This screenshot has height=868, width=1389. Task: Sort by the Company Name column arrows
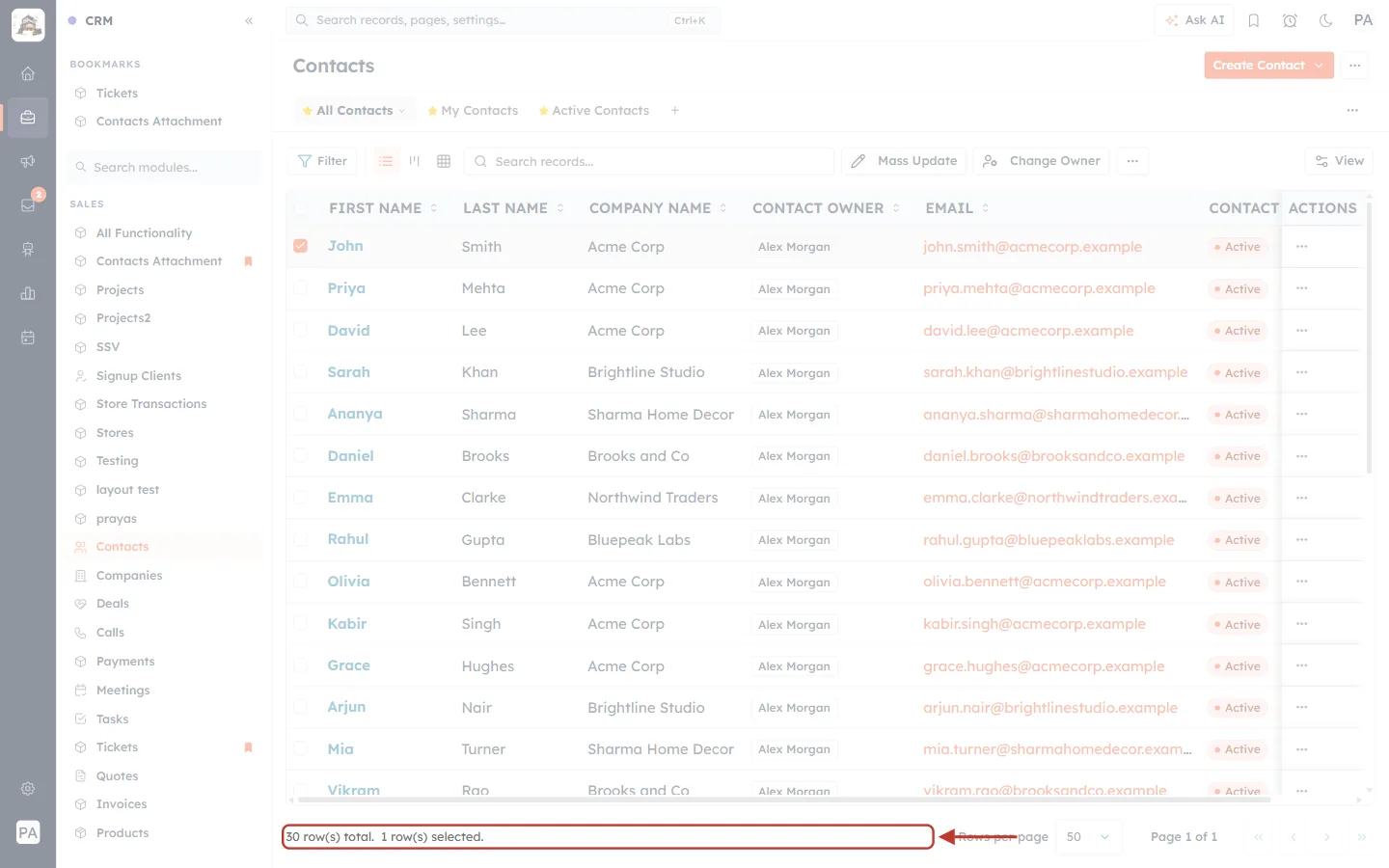723,208
